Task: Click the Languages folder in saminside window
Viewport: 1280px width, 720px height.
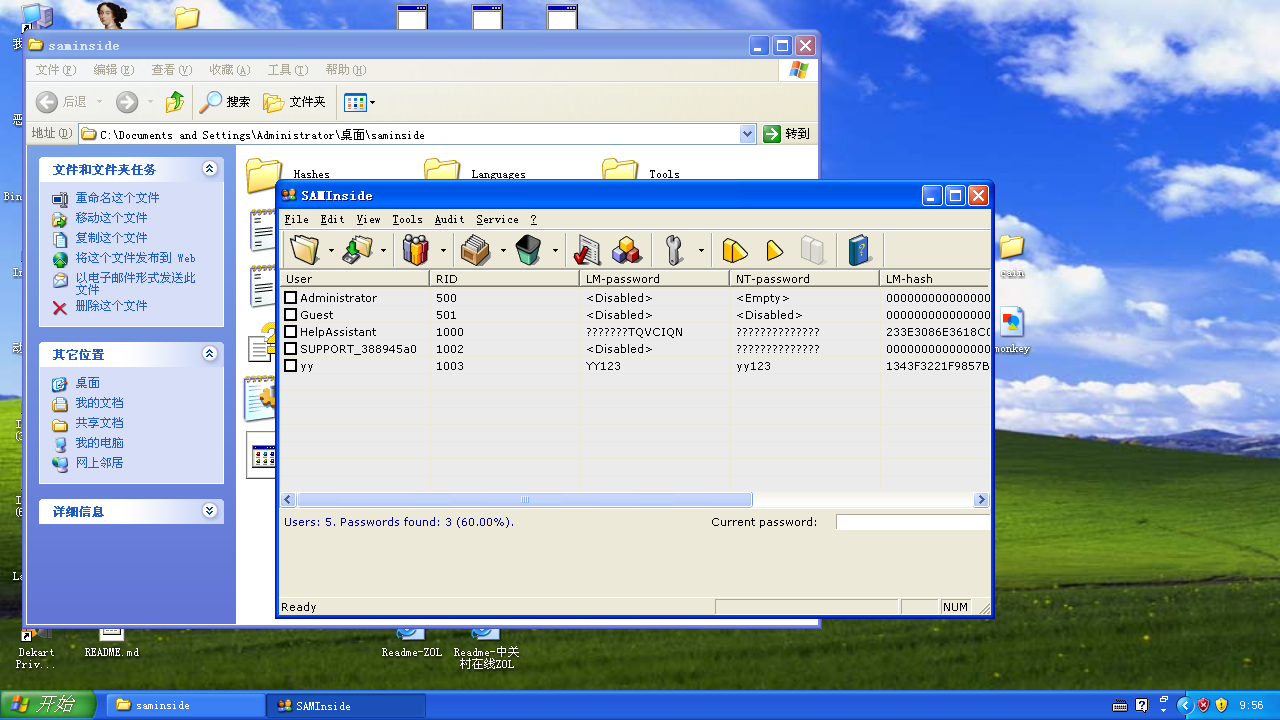Action: [475, 172]
